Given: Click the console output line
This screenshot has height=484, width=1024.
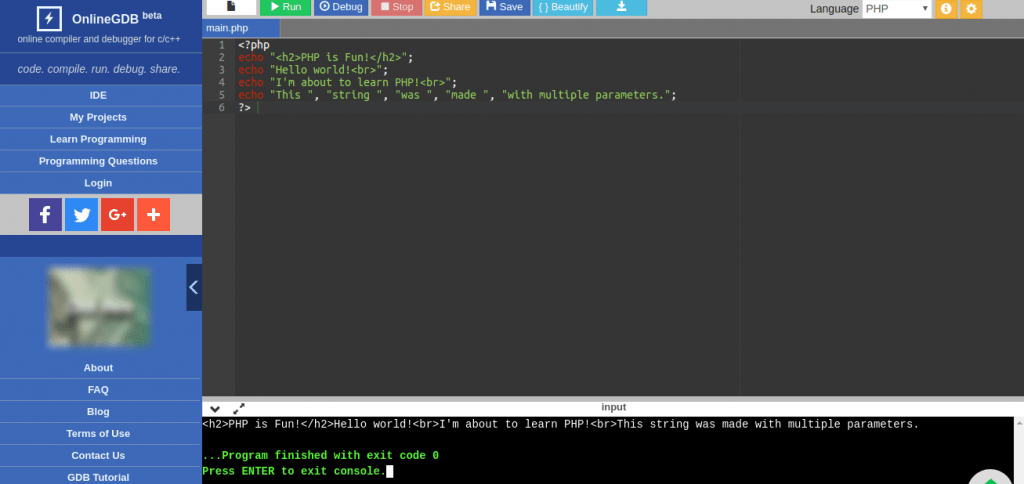Looking at the screenshot, I should (560, 425).
